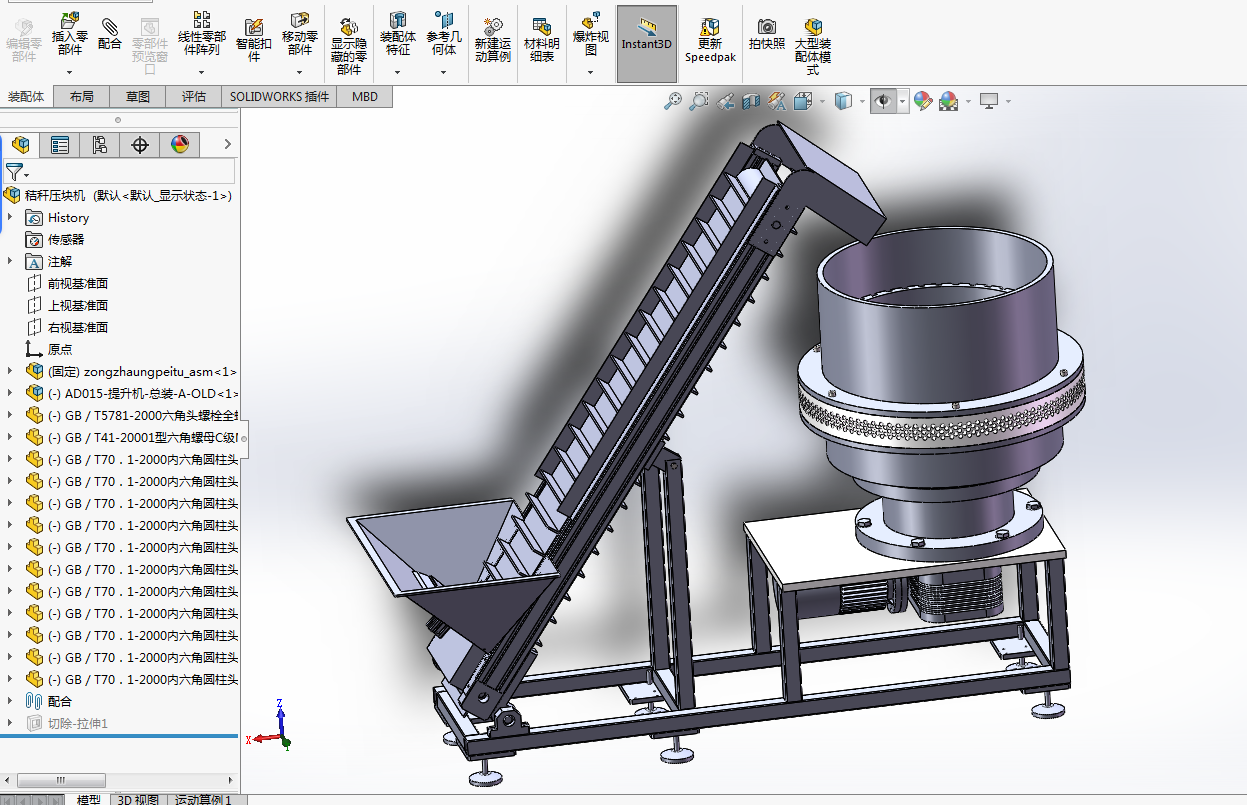1247x805 pixels.
Task: Select the Zoom to Area tool
Action: (698, 100)
